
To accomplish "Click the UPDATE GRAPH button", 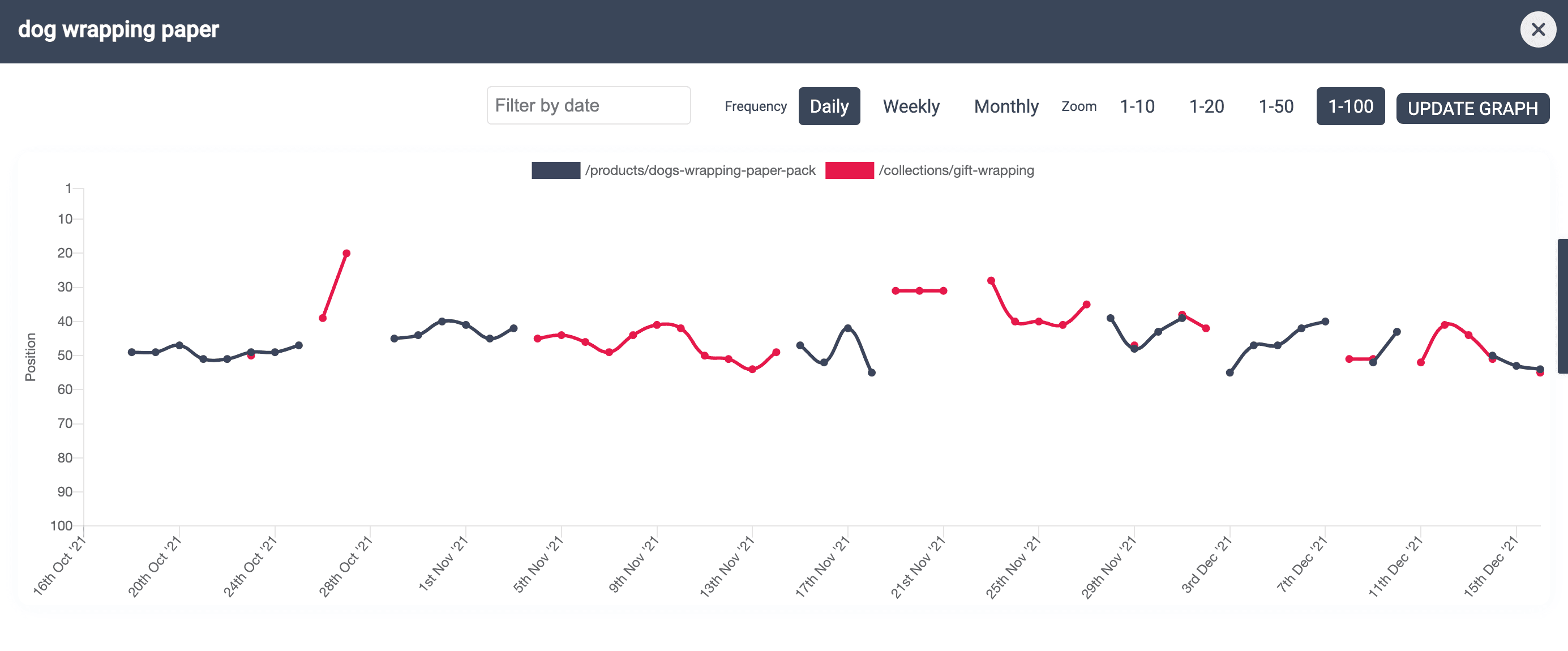I will pos(1472,108).
